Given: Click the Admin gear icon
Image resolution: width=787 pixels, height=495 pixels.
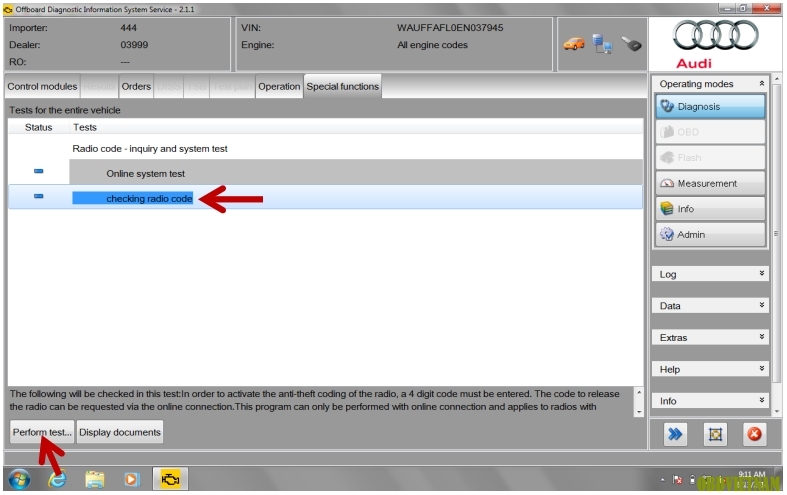Looking at the screenshot, I should 667,234.
